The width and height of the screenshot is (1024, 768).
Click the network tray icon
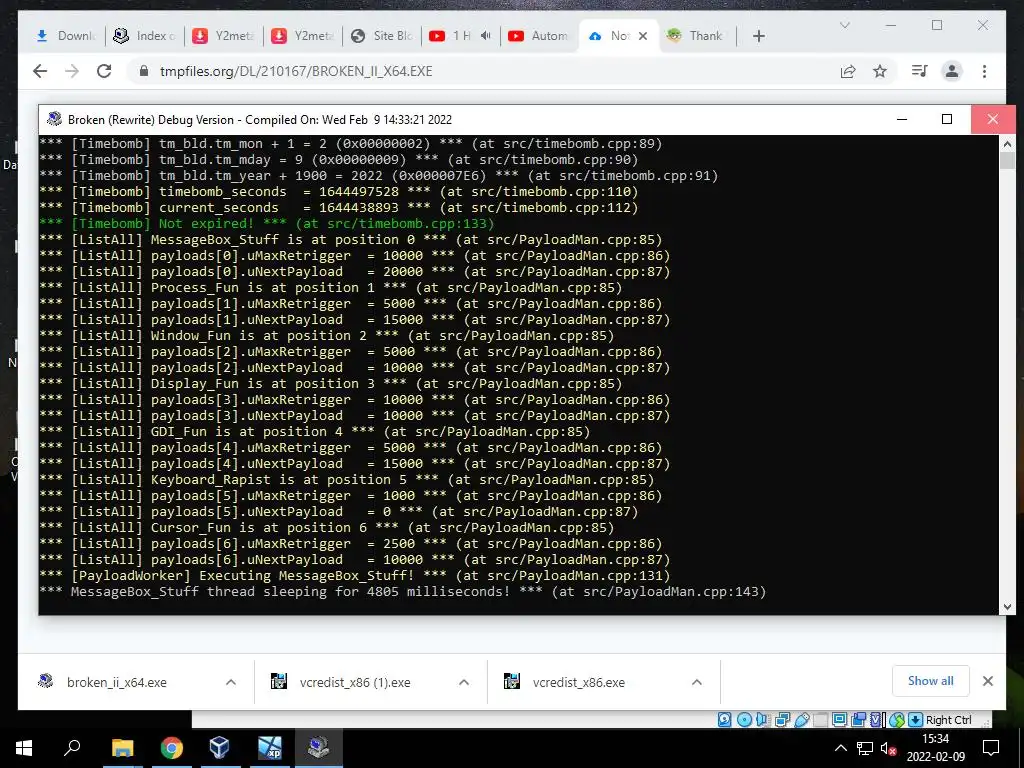[865, 748]
